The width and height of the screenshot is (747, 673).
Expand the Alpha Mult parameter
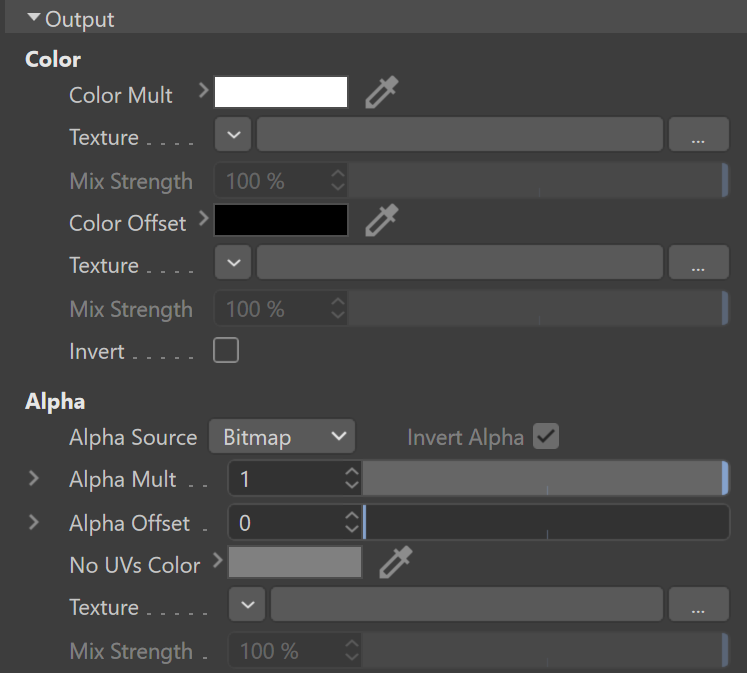33,478
